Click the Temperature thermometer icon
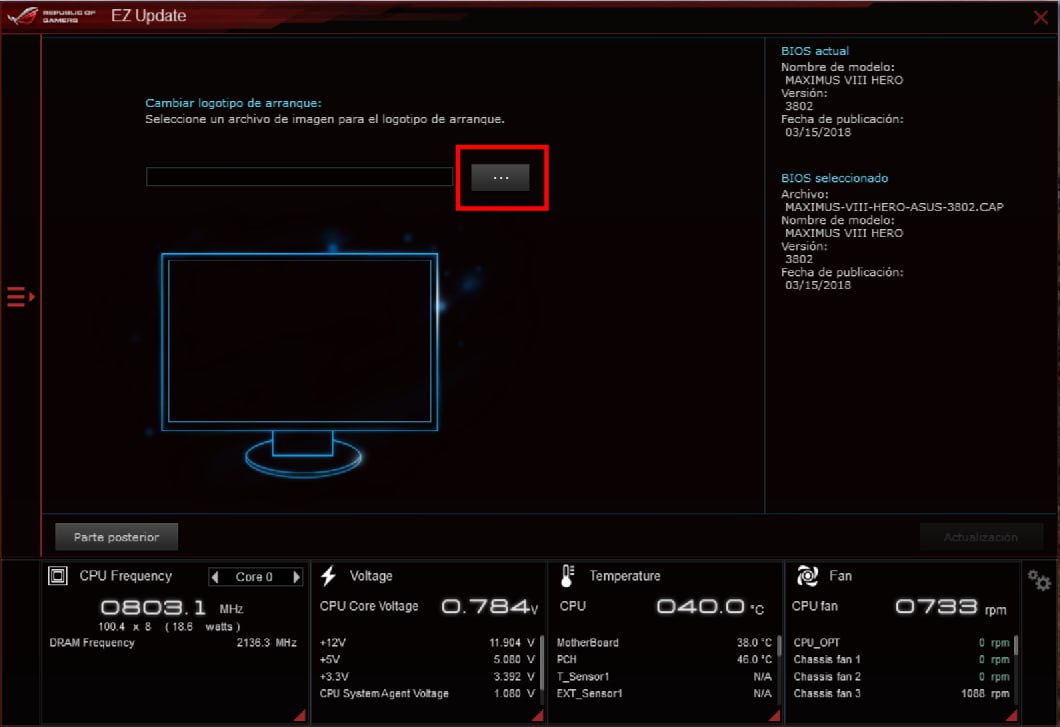Viewport: 1060px width, 727px height. click(568, 576)
